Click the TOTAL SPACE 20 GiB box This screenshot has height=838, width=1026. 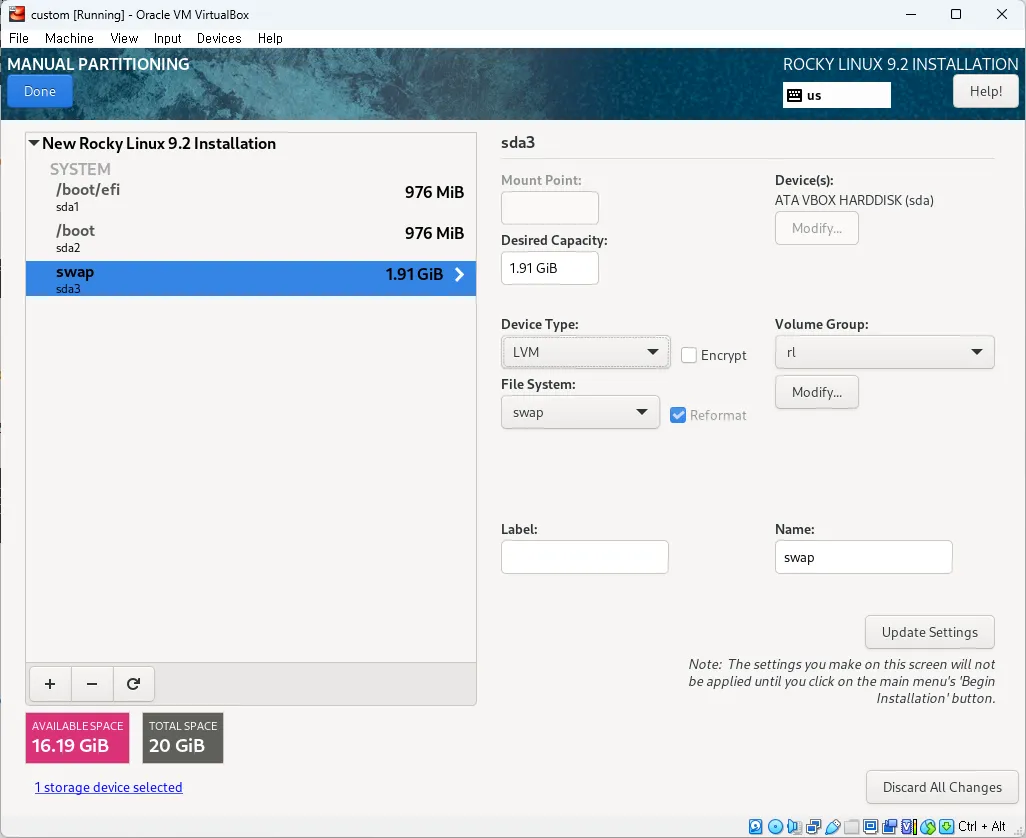(183, 737)
